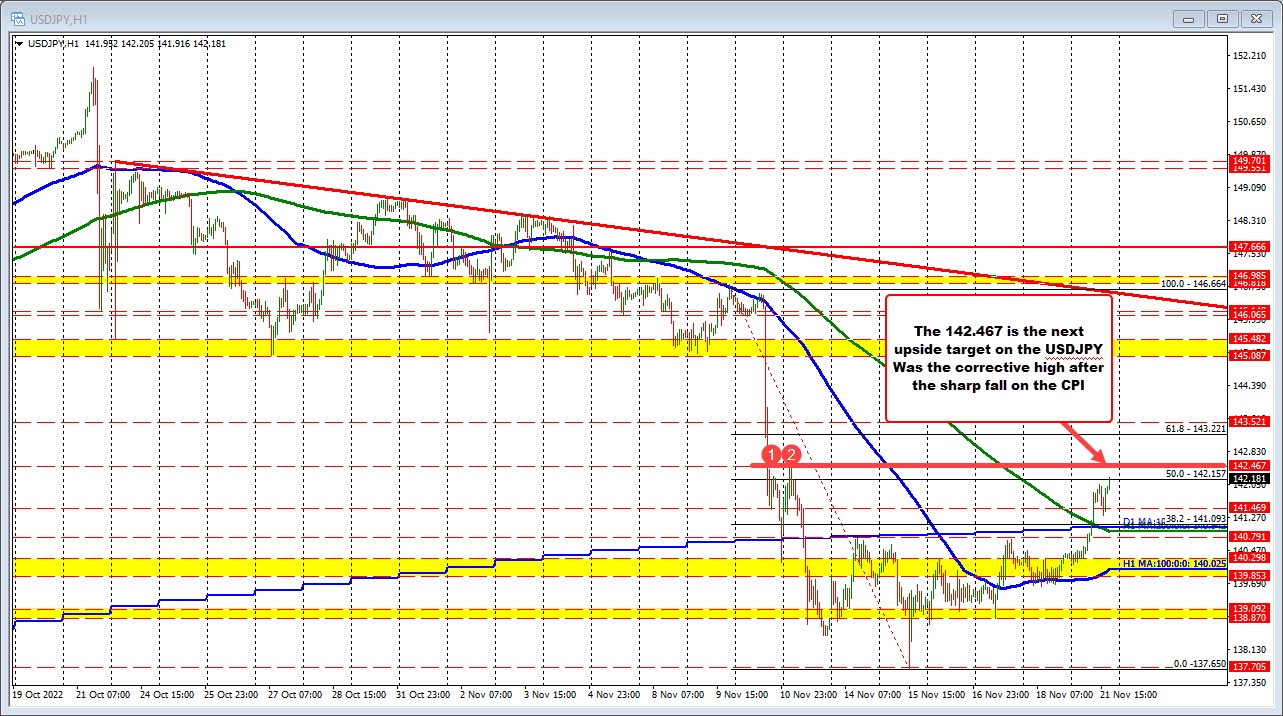Select the Fibonacci label 0.0 - 137.650
Screen dimensions: 1283x716
tap(1199, 663)
